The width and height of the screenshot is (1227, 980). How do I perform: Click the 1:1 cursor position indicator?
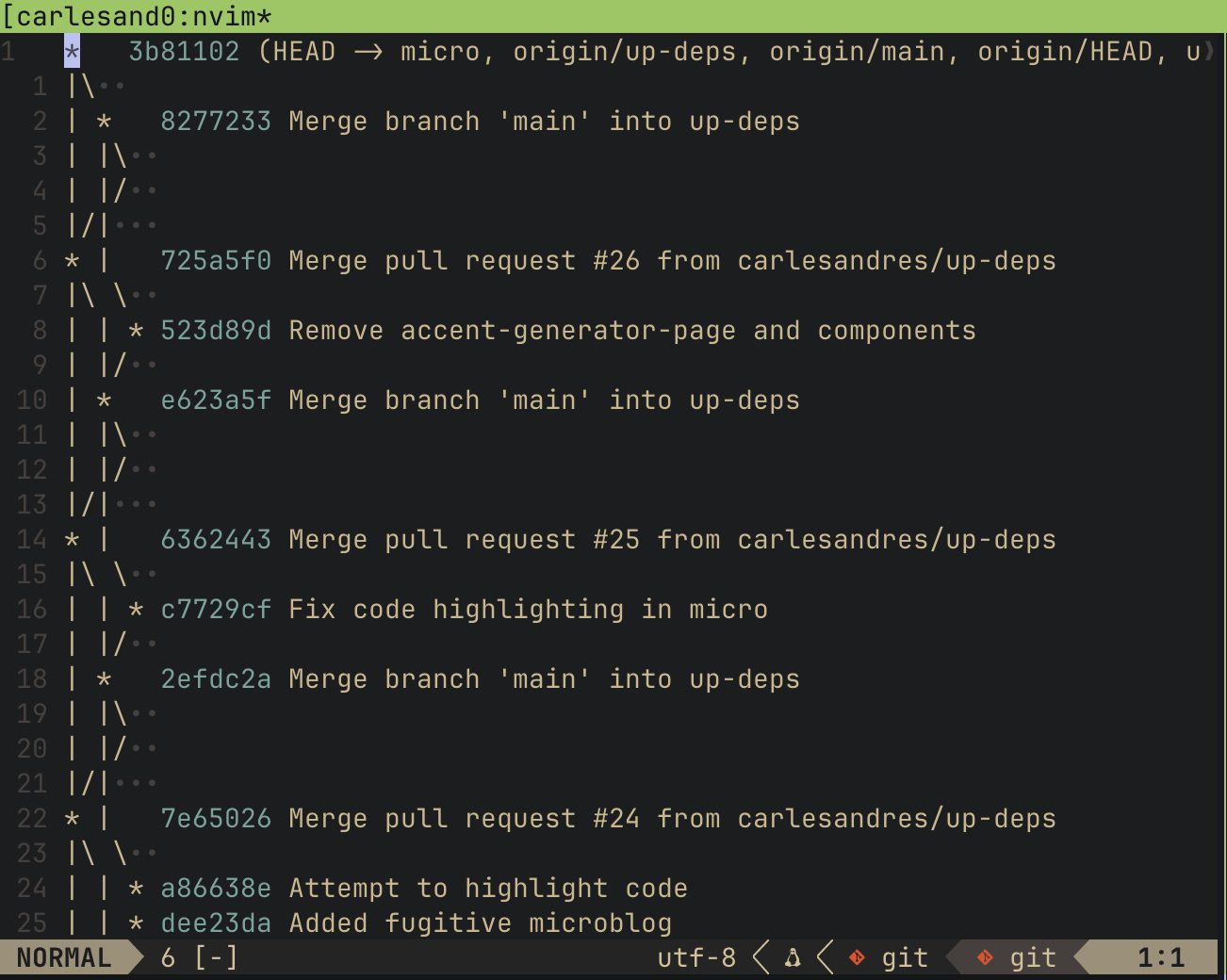tap(1160, 958)
